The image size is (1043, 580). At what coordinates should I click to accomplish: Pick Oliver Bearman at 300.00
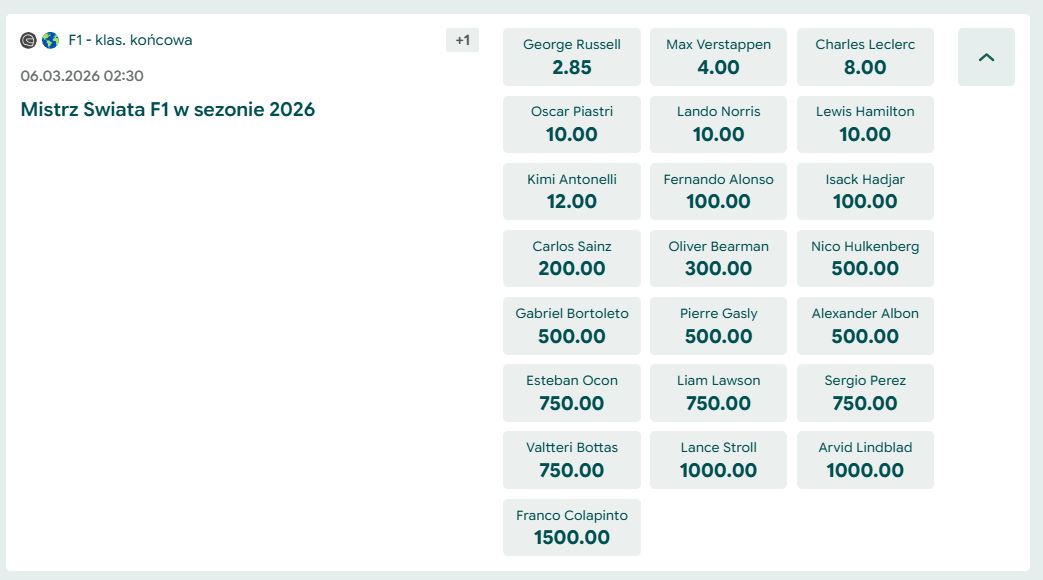(718, 258)
